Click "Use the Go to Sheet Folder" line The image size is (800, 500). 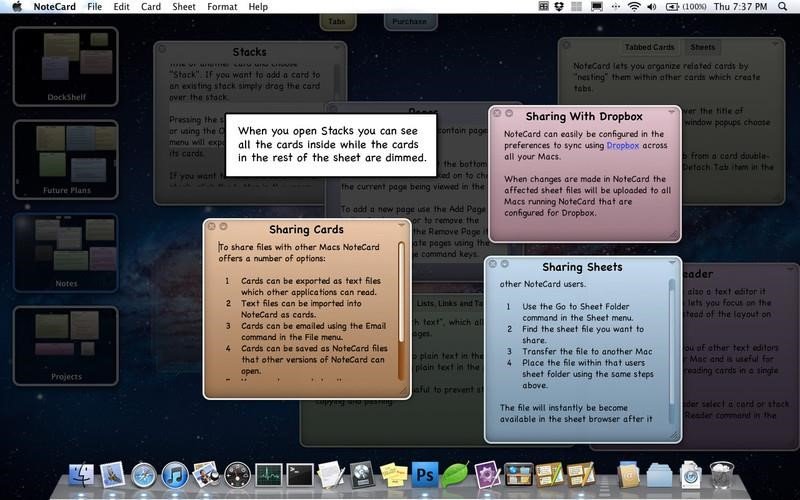(576, 306)
